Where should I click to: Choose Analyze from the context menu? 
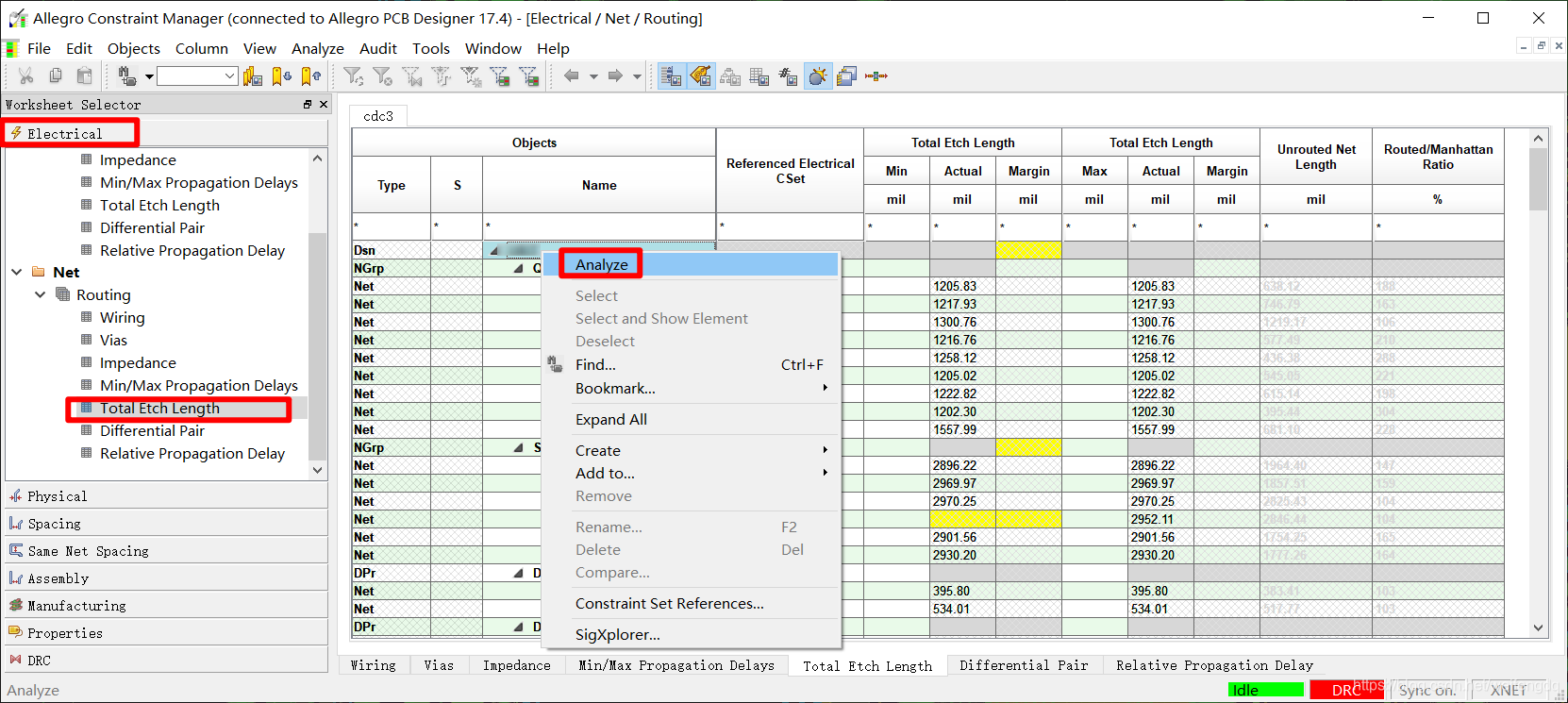(602, 264)
